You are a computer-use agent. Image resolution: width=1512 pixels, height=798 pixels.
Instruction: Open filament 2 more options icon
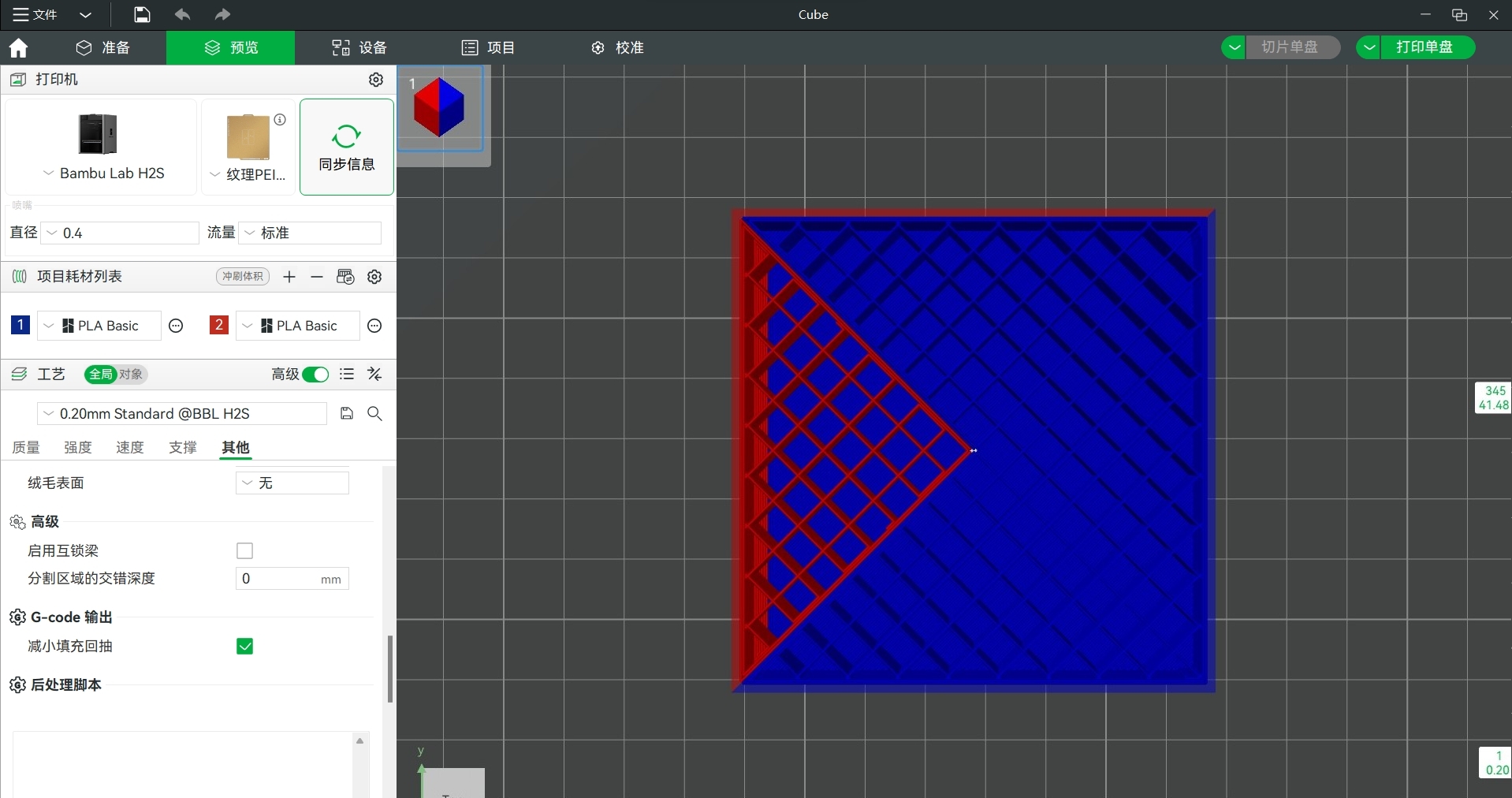375,326
